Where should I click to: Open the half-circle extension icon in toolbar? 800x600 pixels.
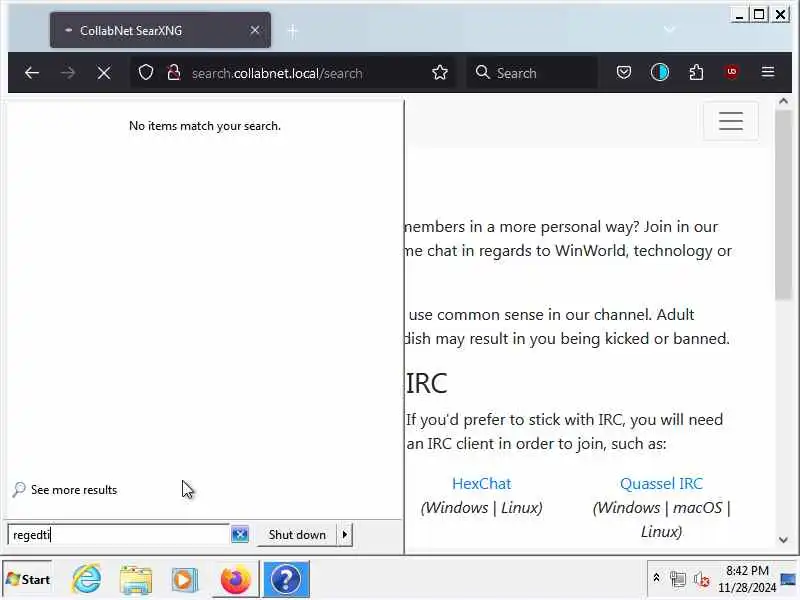click(x=660, y=72)
